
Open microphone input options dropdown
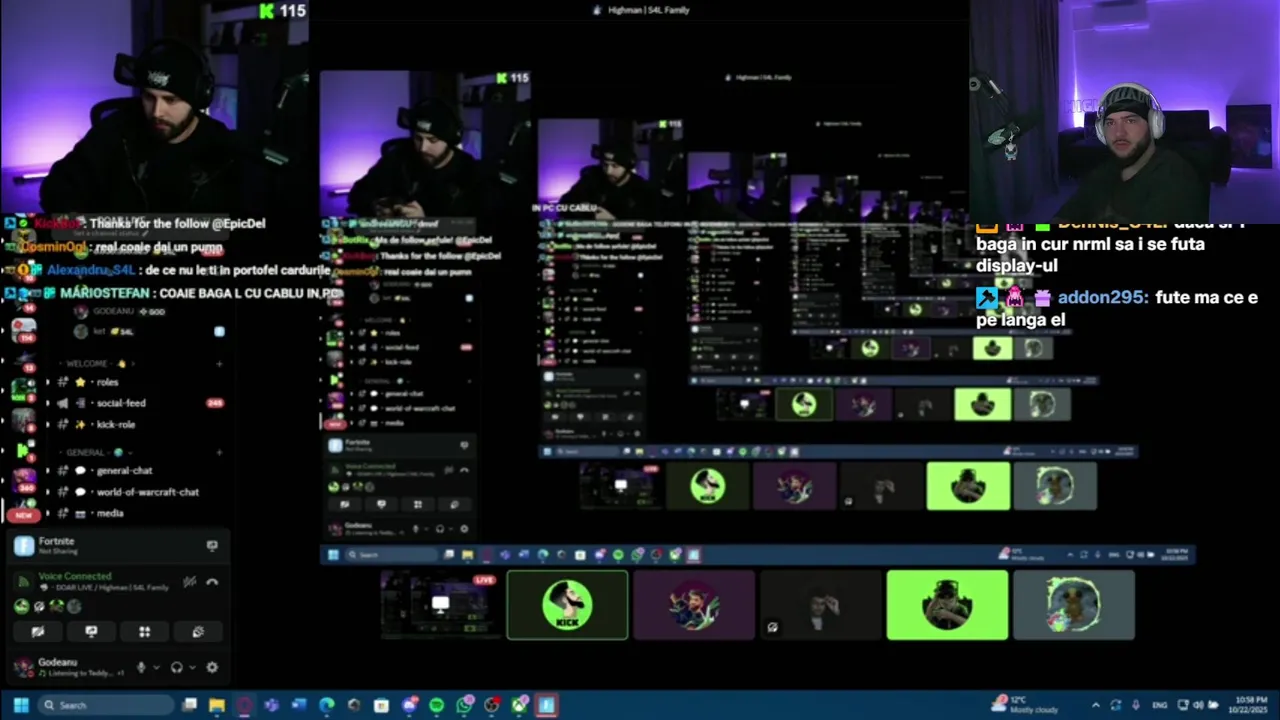[155, 667]
